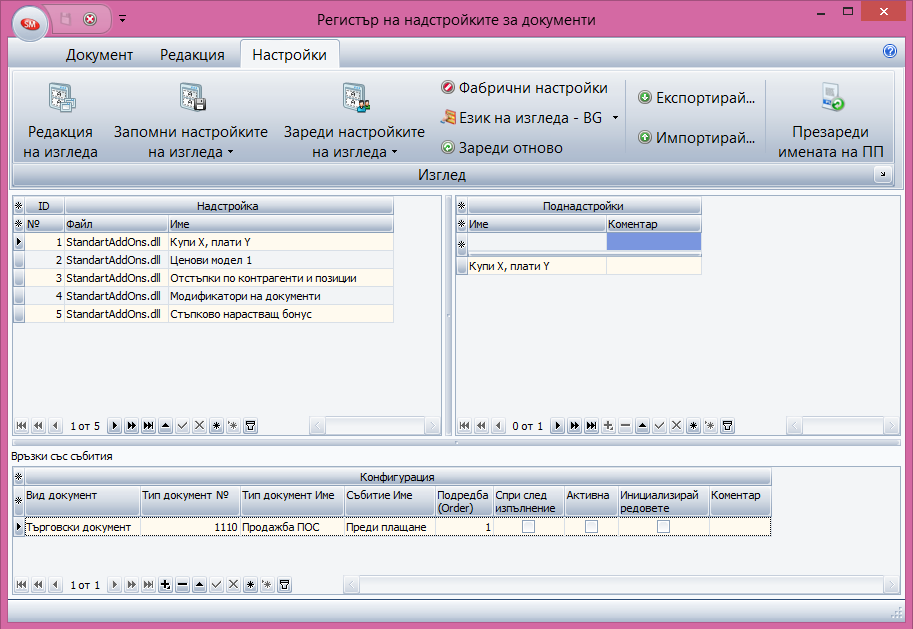Image resolution: width=913 pixels, height=629 pixels.
Task: Click the Изглед group dialog launcher
Action: coord(883,174)
